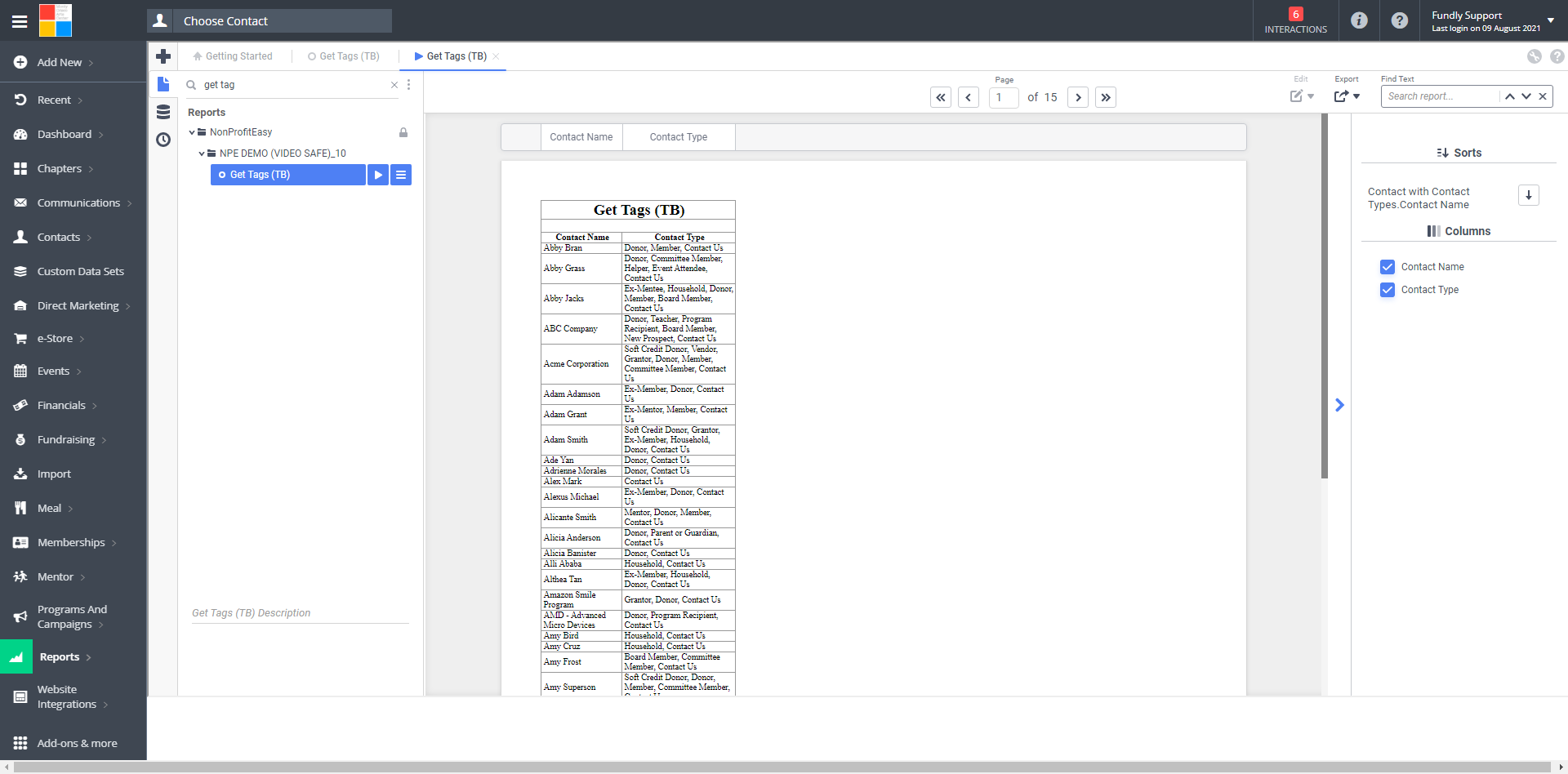Click the Search report text field
Screen dimensions: 1568x774
tap(1441, 96)
